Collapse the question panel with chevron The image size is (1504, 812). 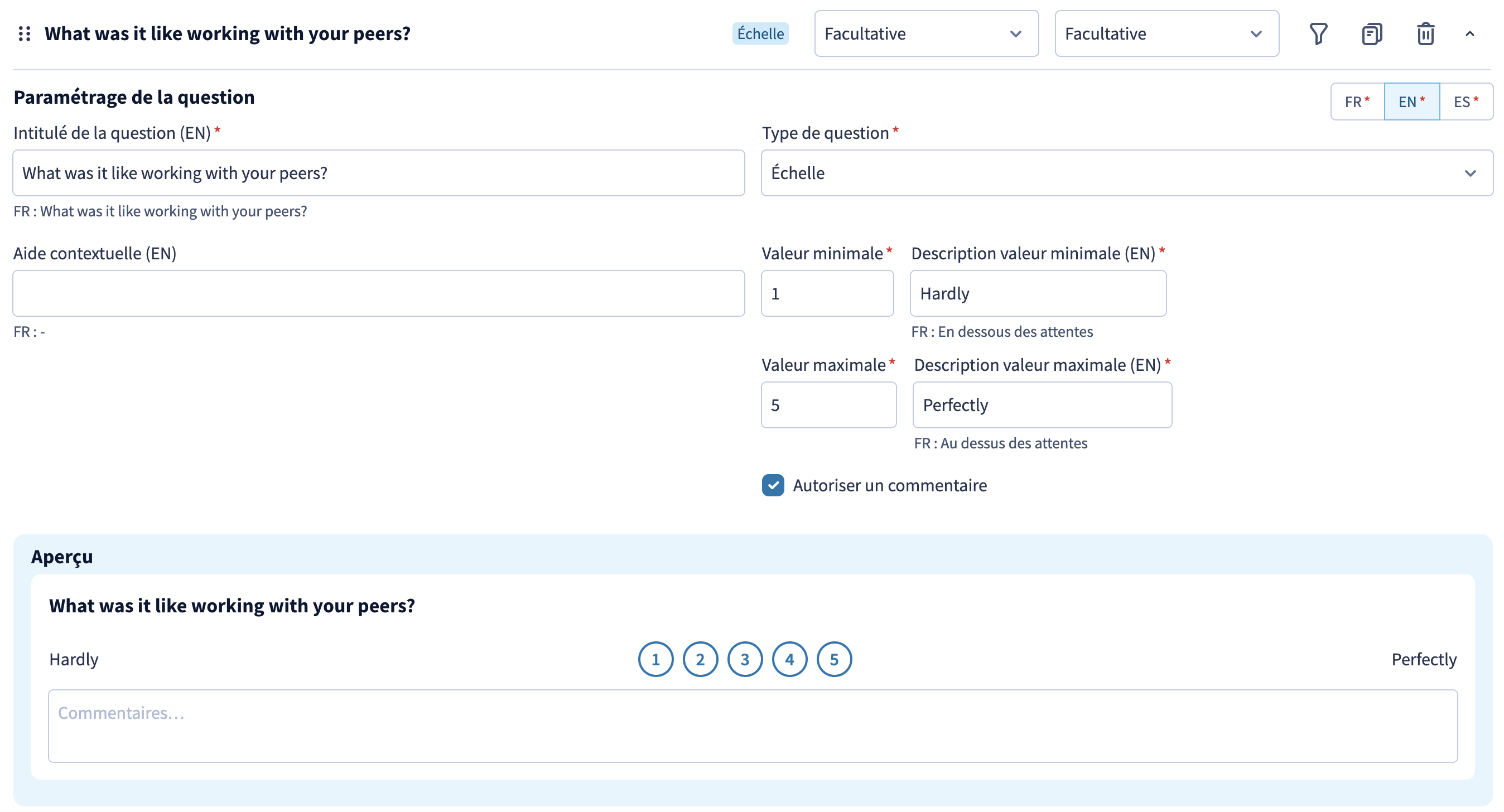(x=1470, y=34)
